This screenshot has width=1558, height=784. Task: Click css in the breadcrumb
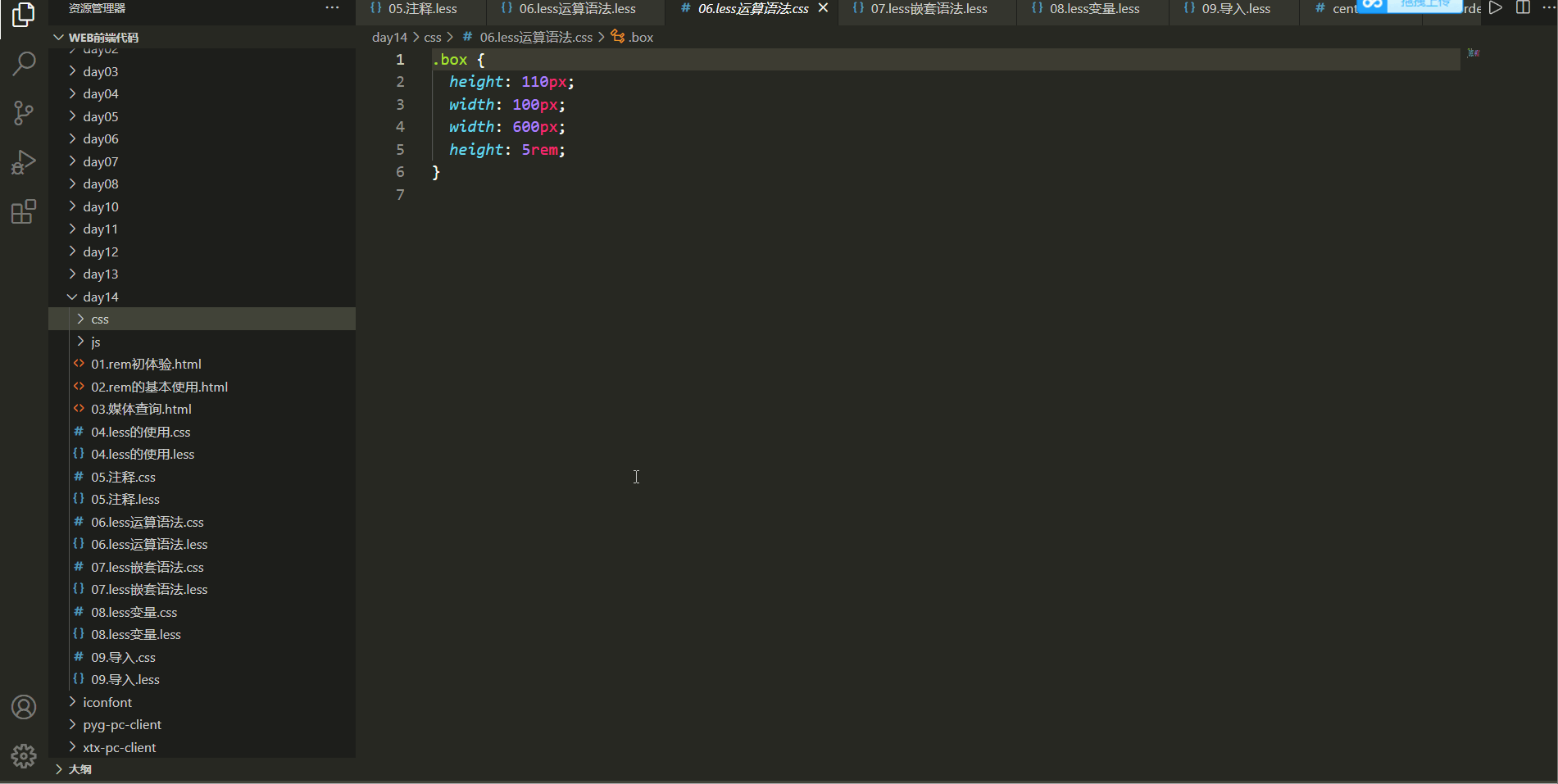(x=433, y=37)
